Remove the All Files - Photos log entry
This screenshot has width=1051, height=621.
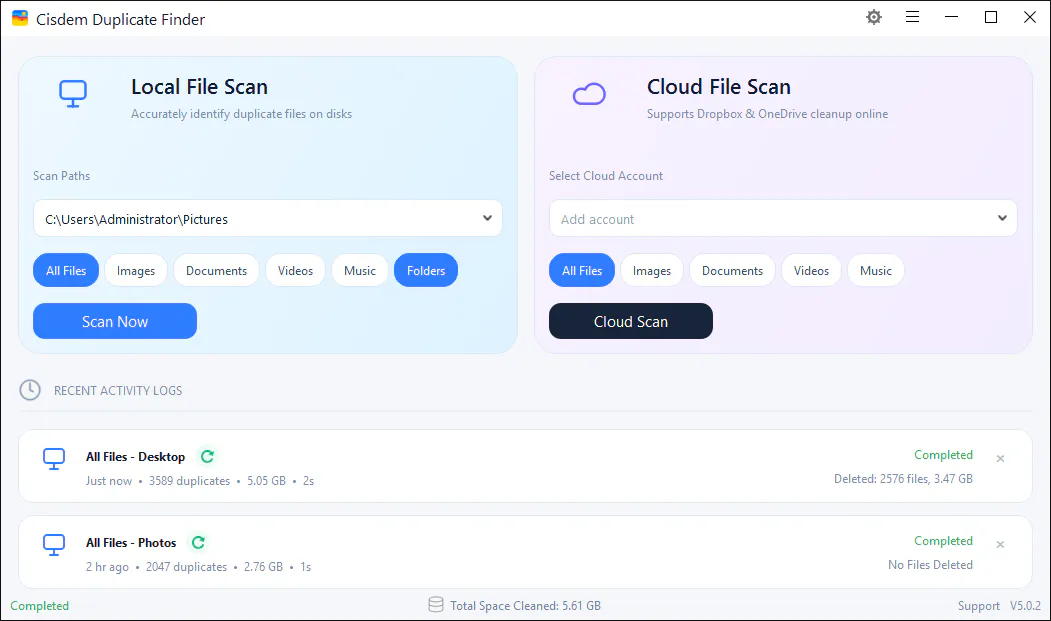[1000, 545]
